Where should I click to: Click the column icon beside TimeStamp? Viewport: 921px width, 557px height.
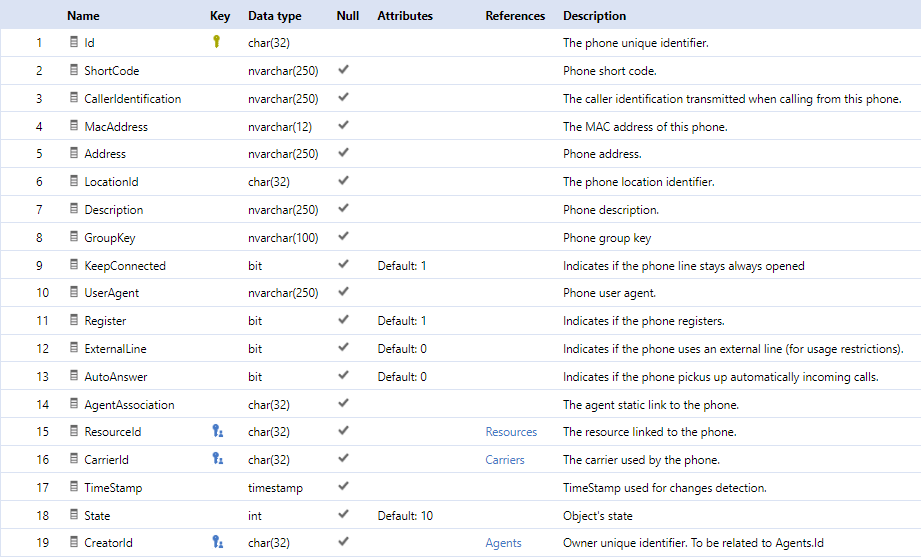point(73,486)
